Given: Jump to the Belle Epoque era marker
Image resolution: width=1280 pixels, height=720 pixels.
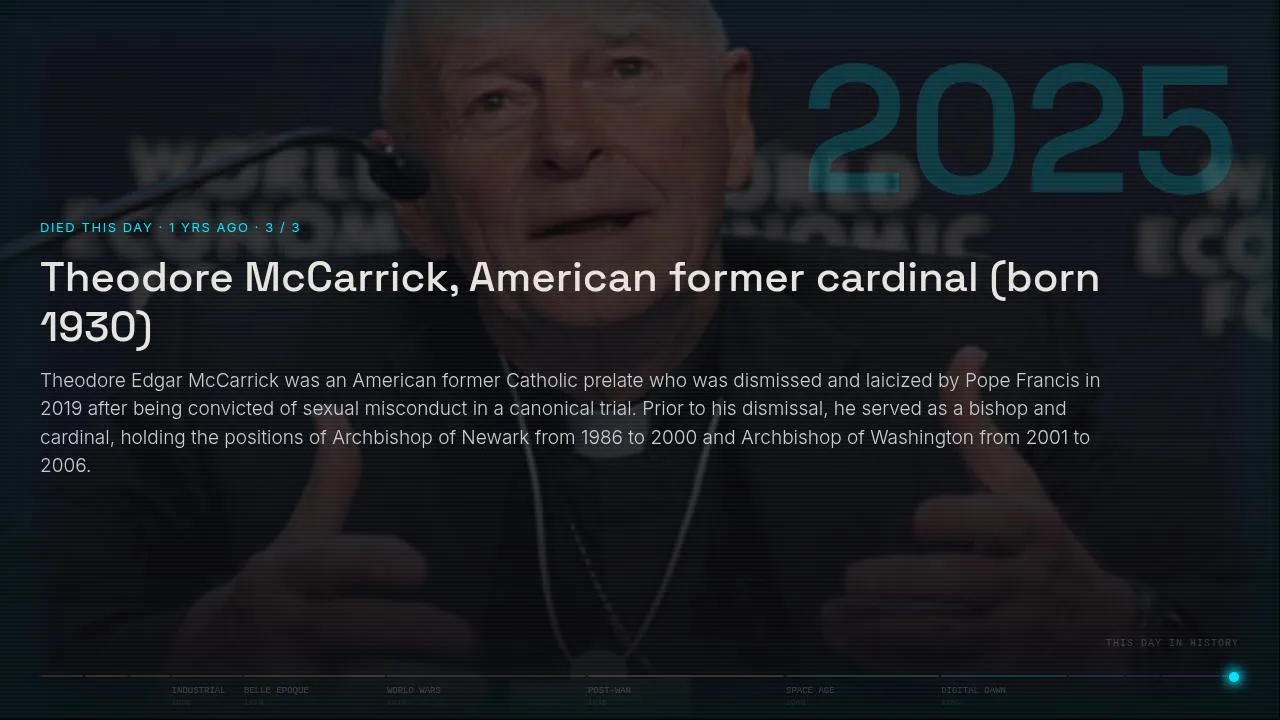Looking at the screenshot, I should [276, 690].
